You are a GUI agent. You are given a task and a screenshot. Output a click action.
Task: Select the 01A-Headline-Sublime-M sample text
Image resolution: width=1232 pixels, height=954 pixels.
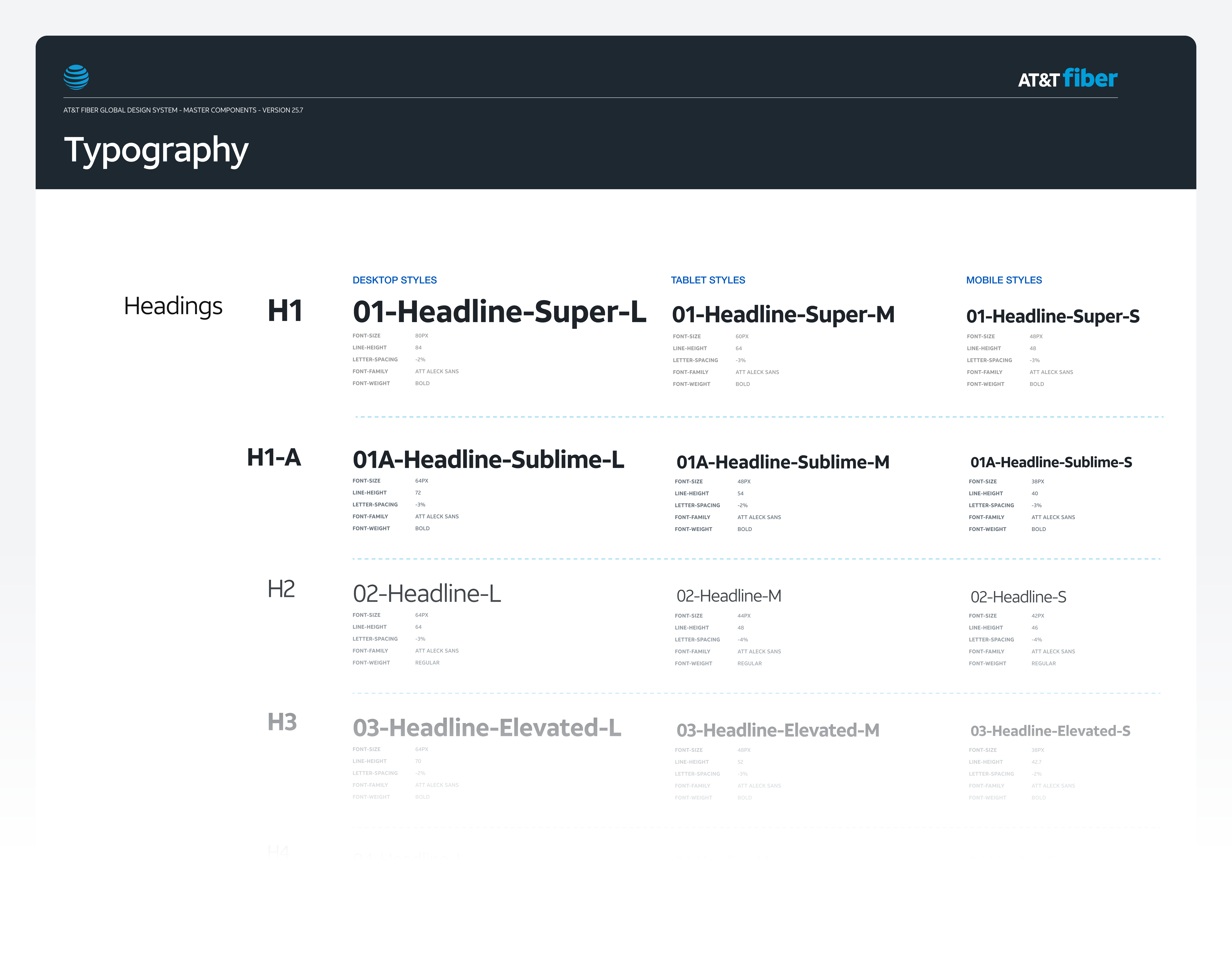[782, 462]
